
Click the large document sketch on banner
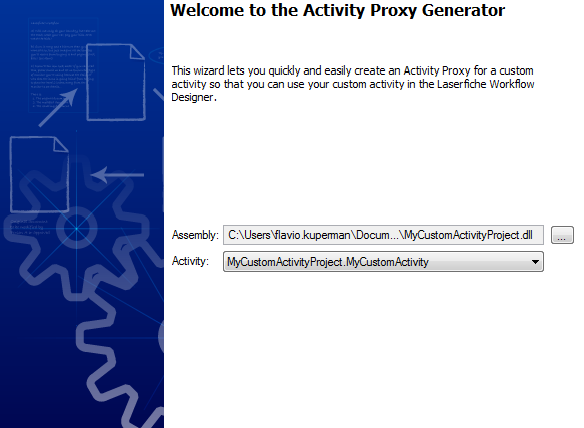tap(115, 82)
